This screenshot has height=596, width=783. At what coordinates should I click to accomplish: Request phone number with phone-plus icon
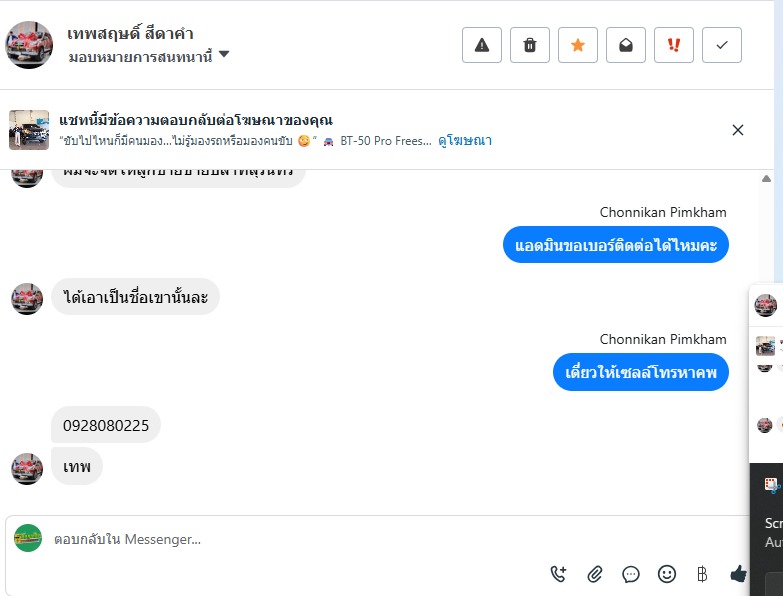[559, 574]
